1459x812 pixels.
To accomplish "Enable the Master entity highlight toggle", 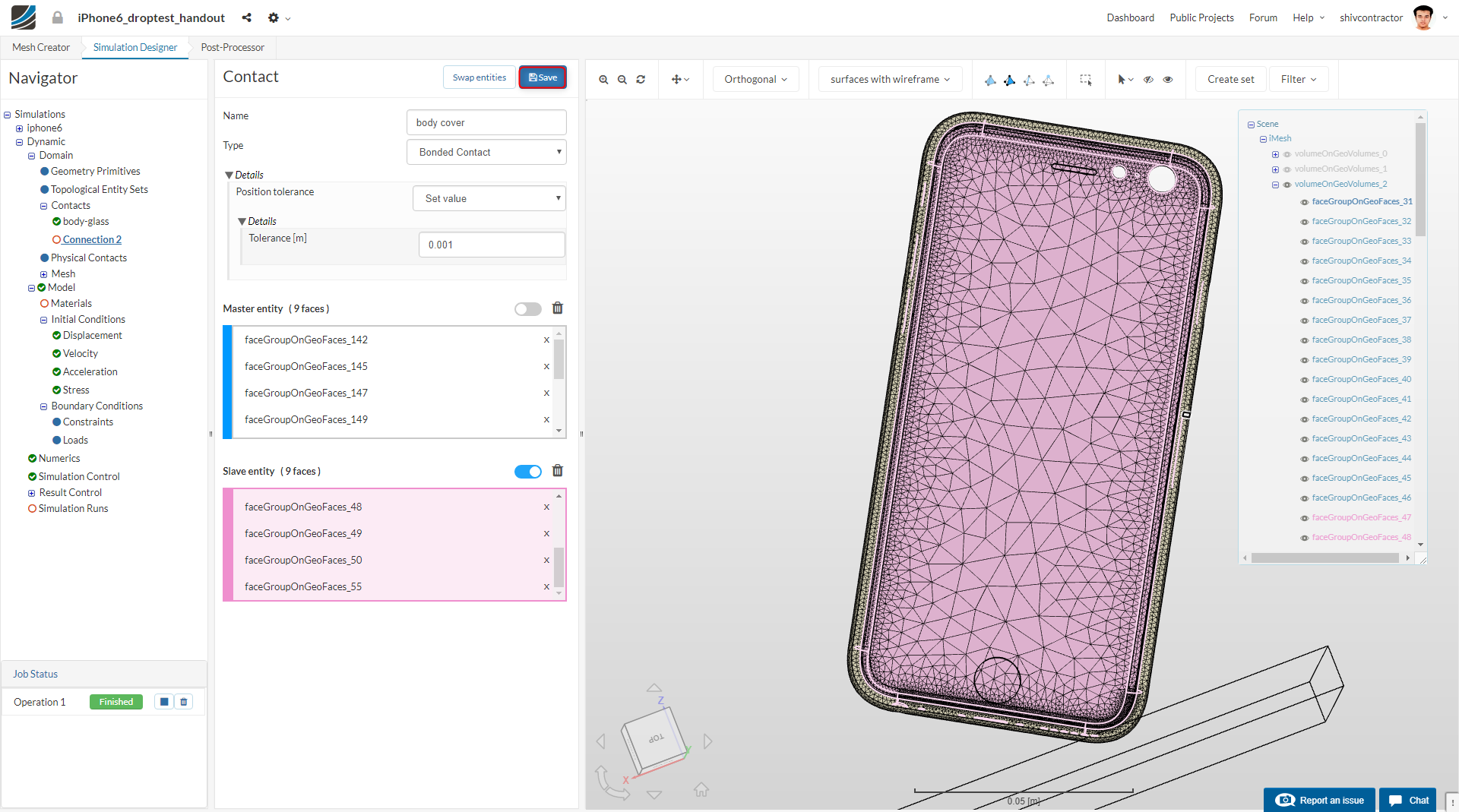I will coord(527,308).
